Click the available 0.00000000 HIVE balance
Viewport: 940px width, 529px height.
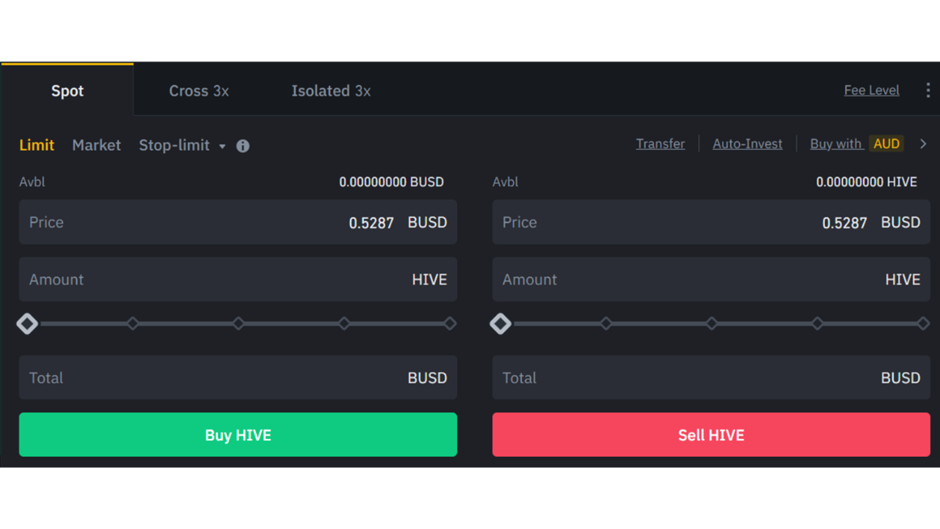point(866,182)
